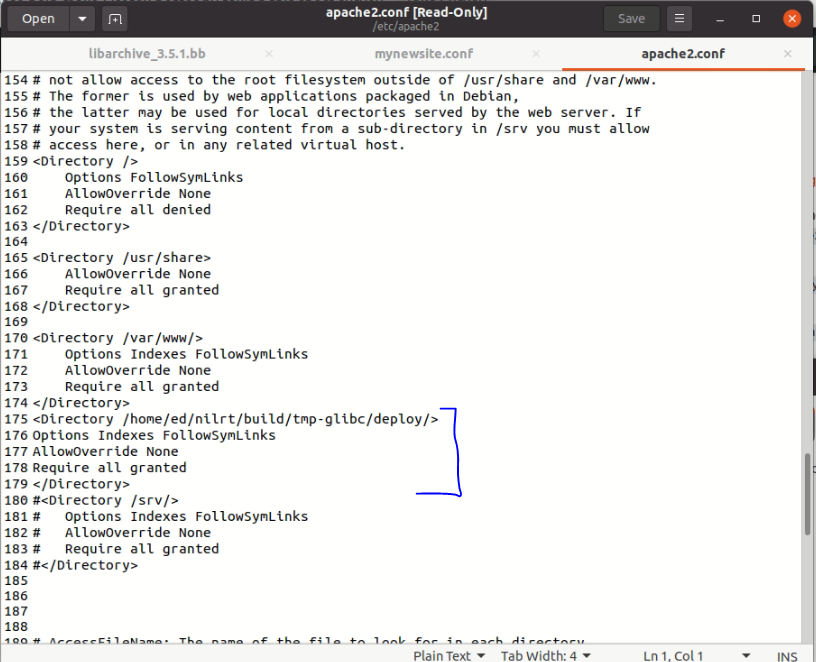
Task: Click '# AllowOverride None' on line 182
Action: coord(122,533)
